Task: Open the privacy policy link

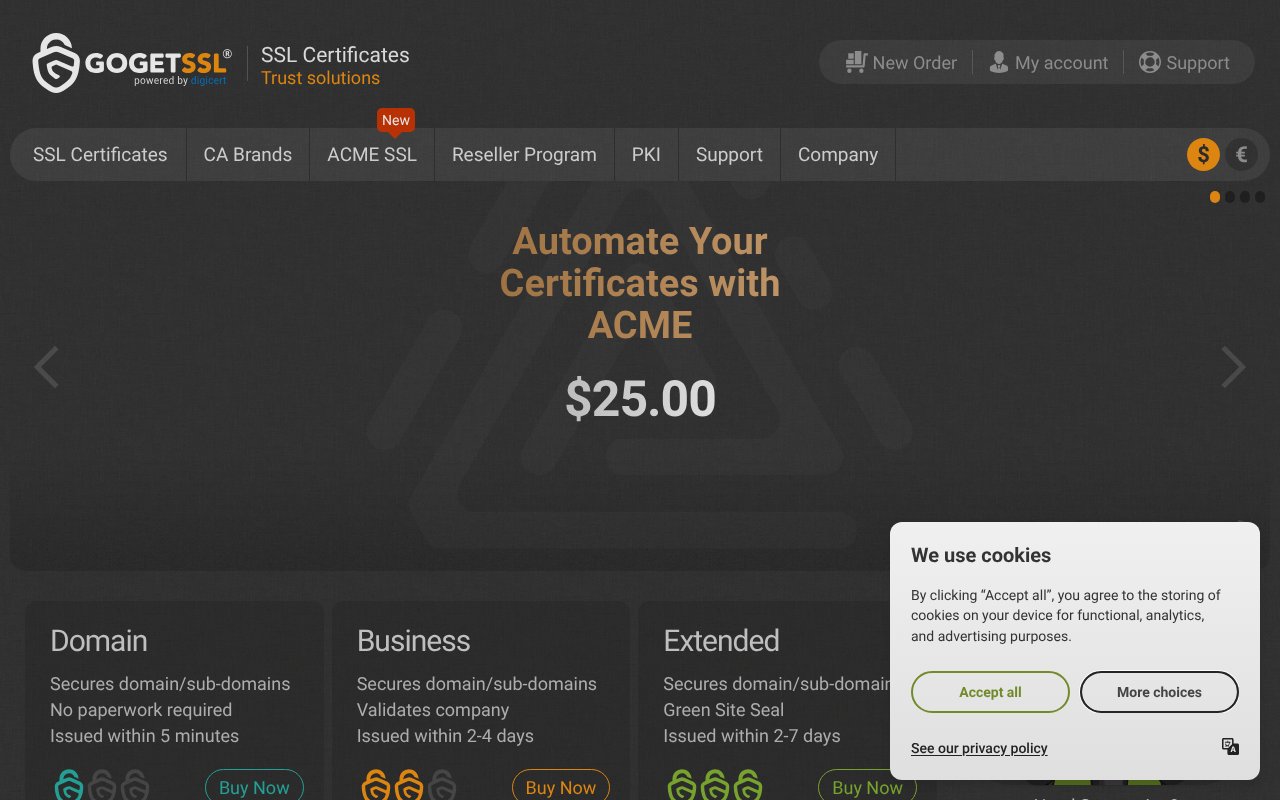Action: (x=979, y=748)
